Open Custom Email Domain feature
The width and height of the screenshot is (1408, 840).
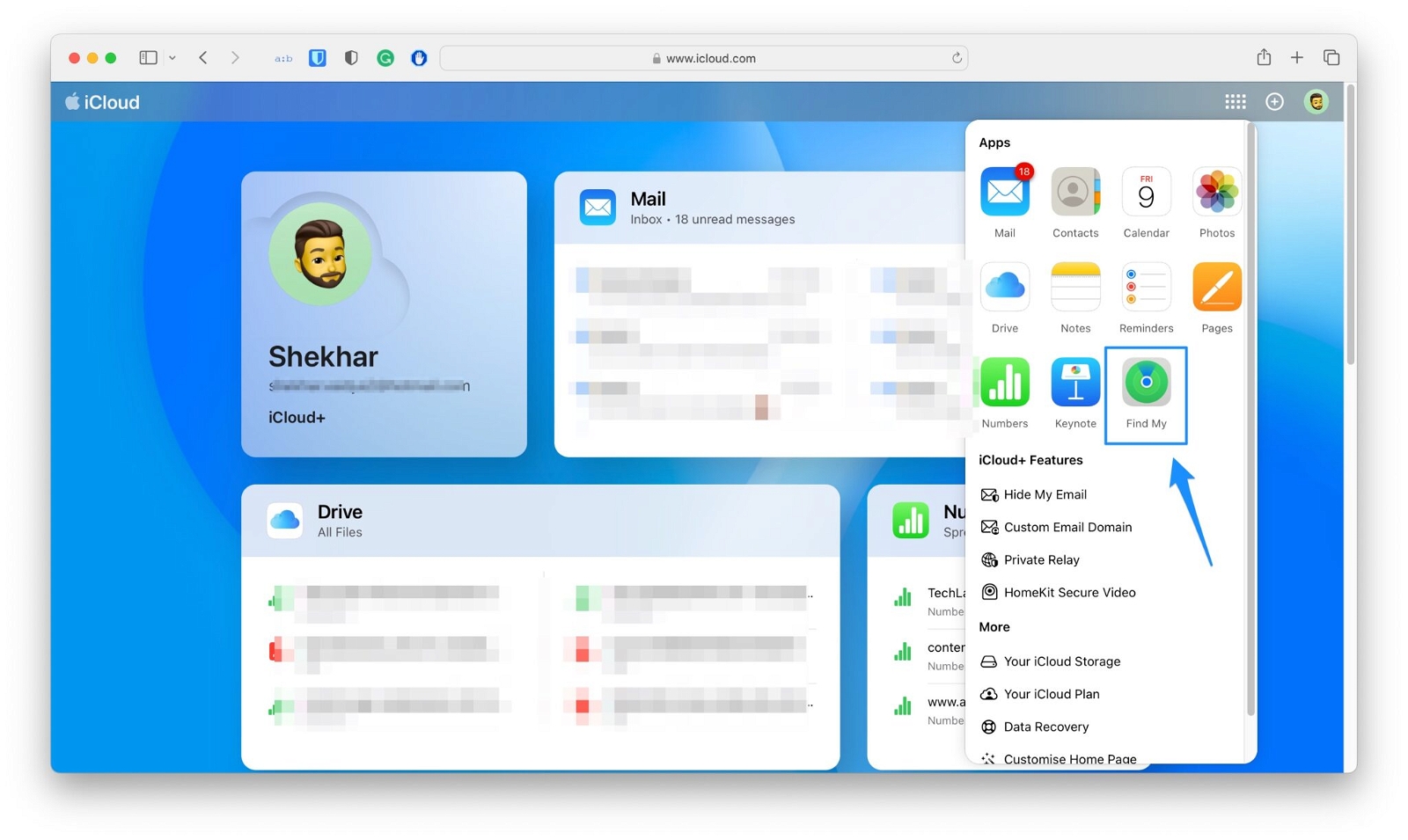tap(1056, 527)
